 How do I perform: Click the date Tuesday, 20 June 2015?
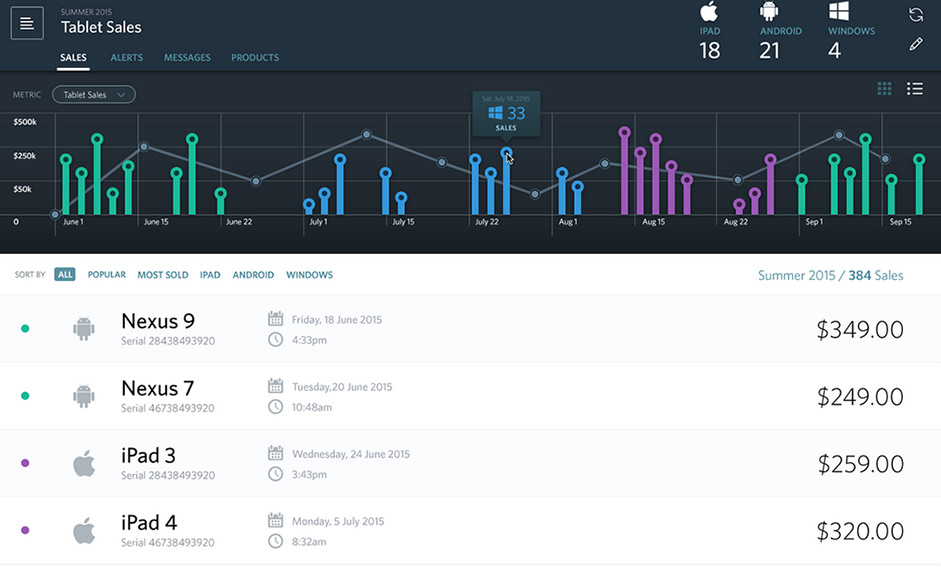coord(342,387)
